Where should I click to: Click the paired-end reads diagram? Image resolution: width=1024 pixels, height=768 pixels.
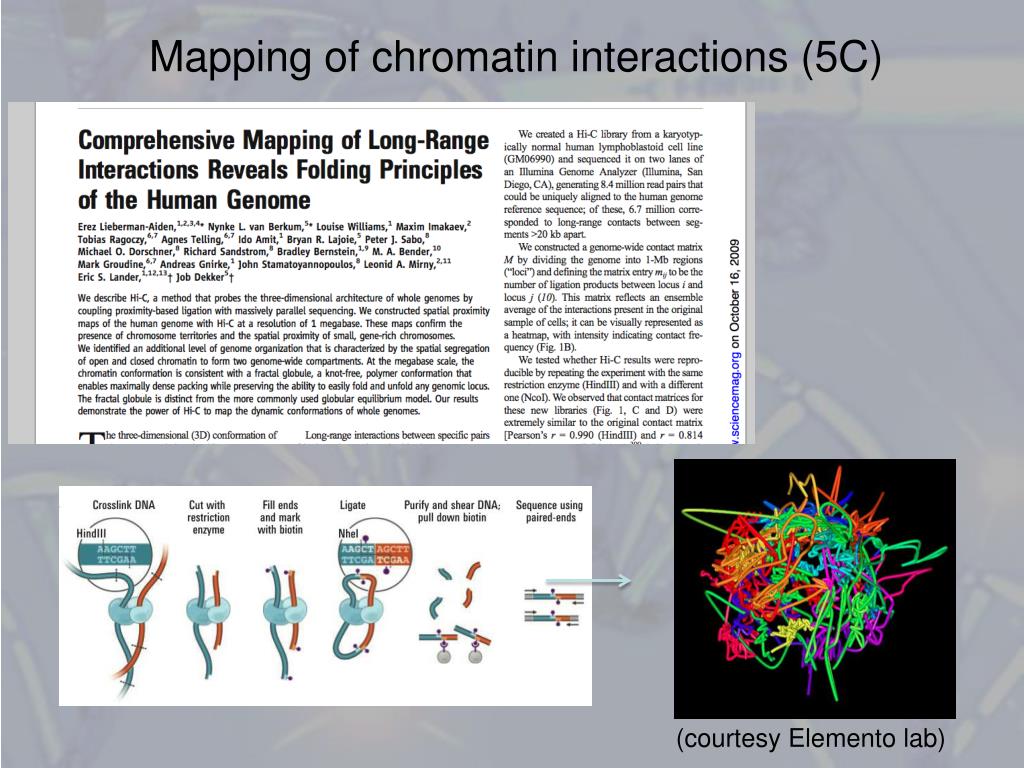pyautogui.click(x=553, y=607)
